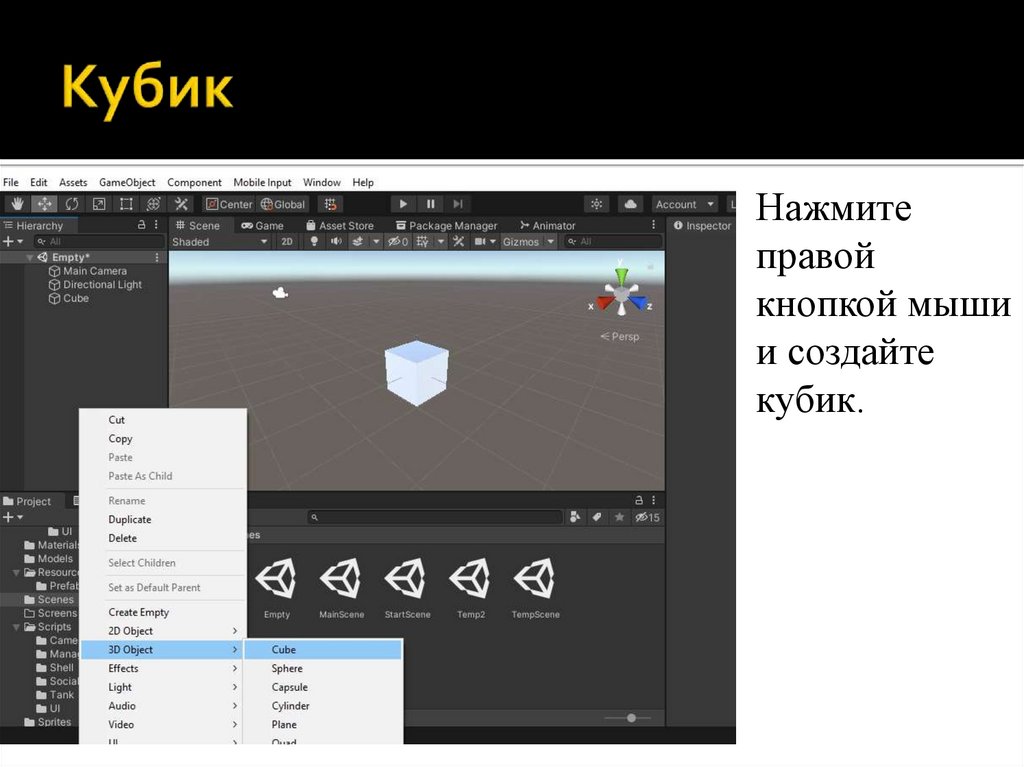Open Hierarchy panel options menu

pos(156,225)
